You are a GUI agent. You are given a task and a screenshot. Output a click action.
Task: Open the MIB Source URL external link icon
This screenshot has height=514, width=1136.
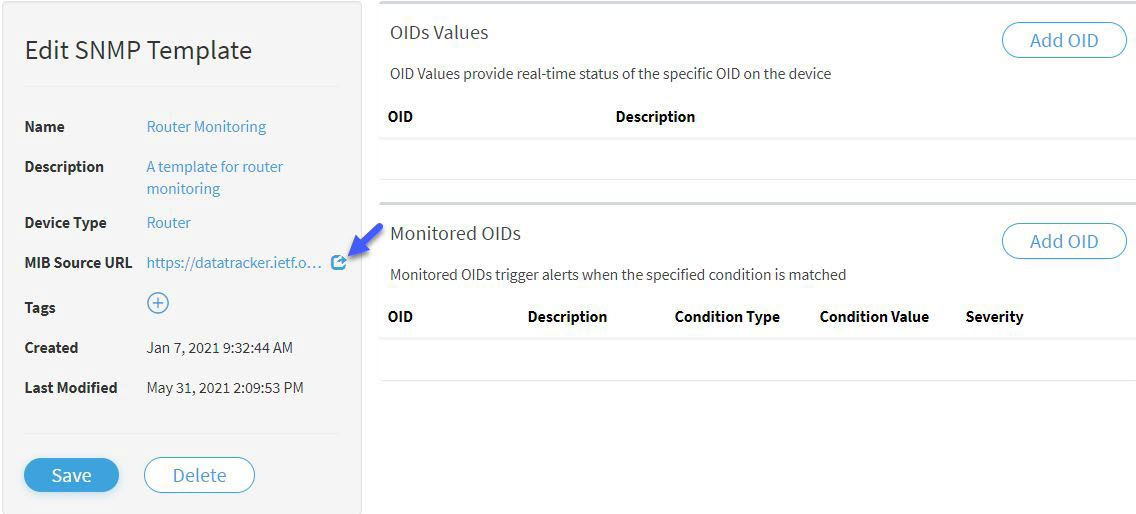click(338, 263)
